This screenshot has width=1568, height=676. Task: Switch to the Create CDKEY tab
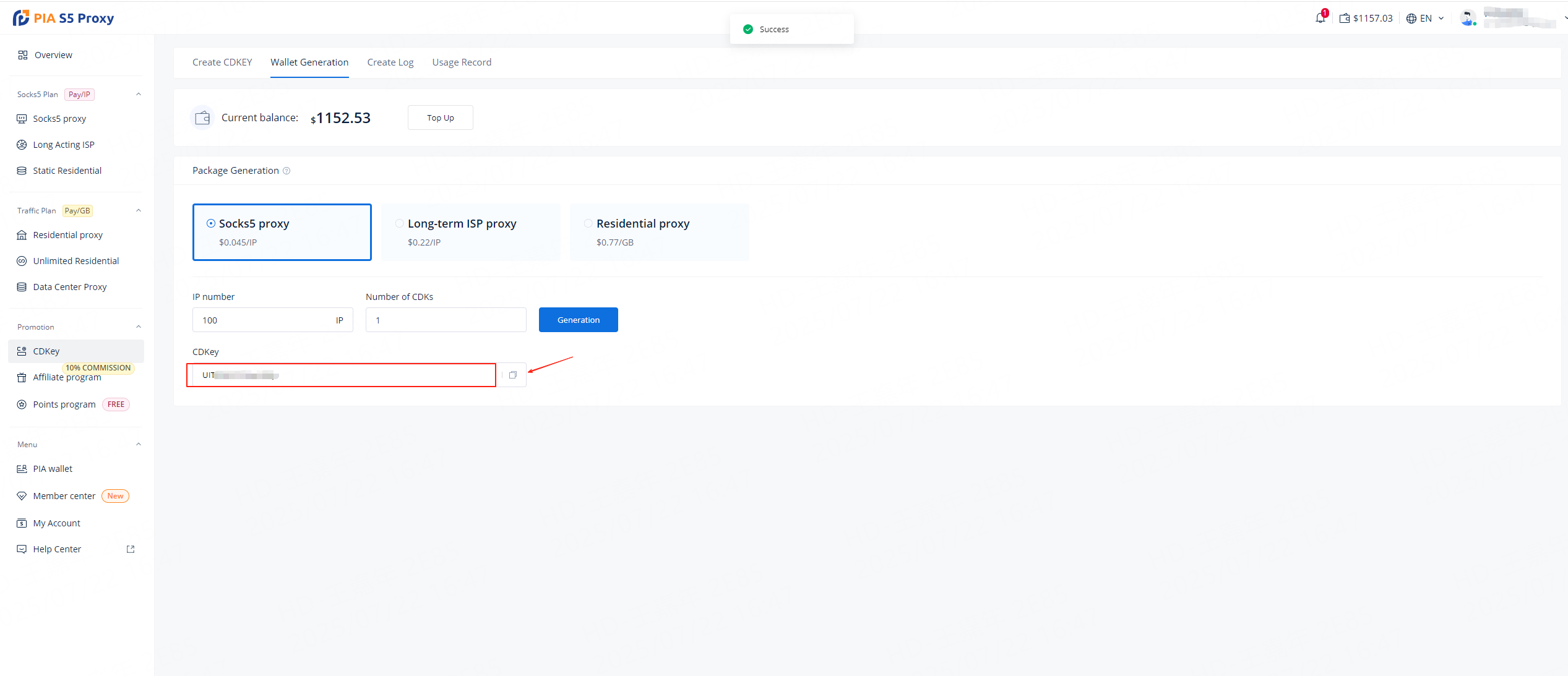click(x=222, y=62)
